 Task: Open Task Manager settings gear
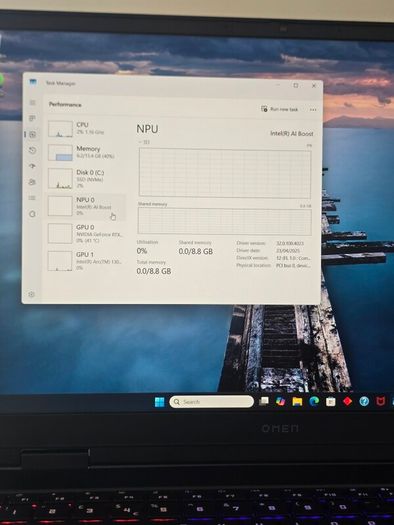pyautogui.click(x=31, y=294)
